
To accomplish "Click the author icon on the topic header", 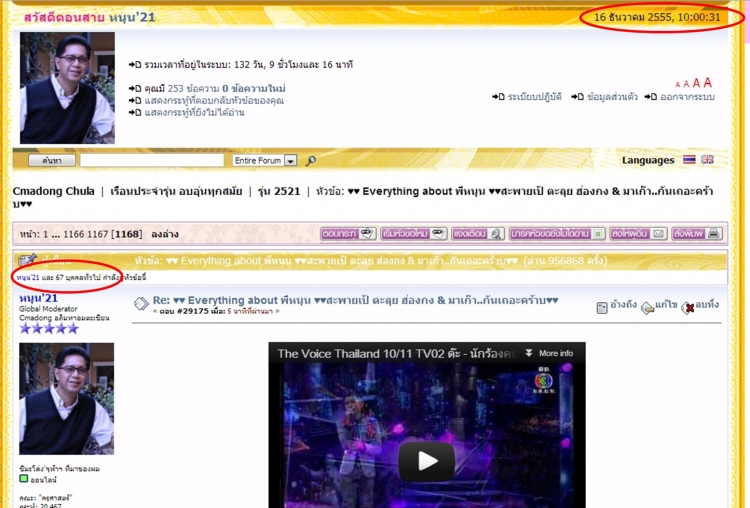I will click(27, 260).
